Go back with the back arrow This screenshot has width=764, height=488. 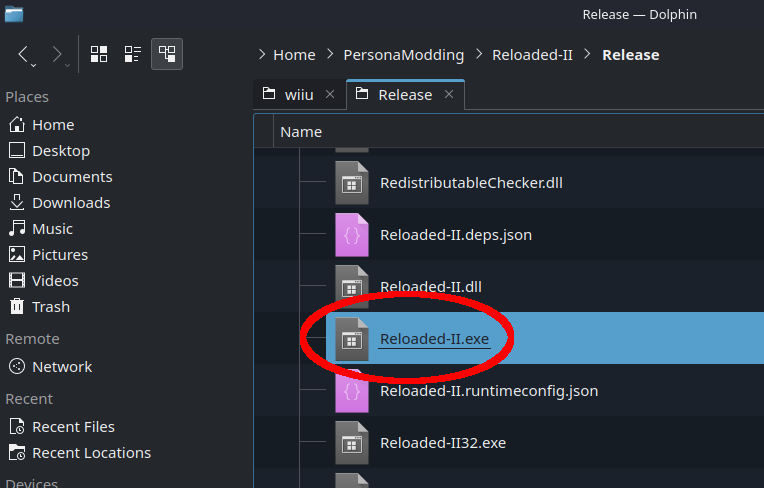click(x=23, y=54)
